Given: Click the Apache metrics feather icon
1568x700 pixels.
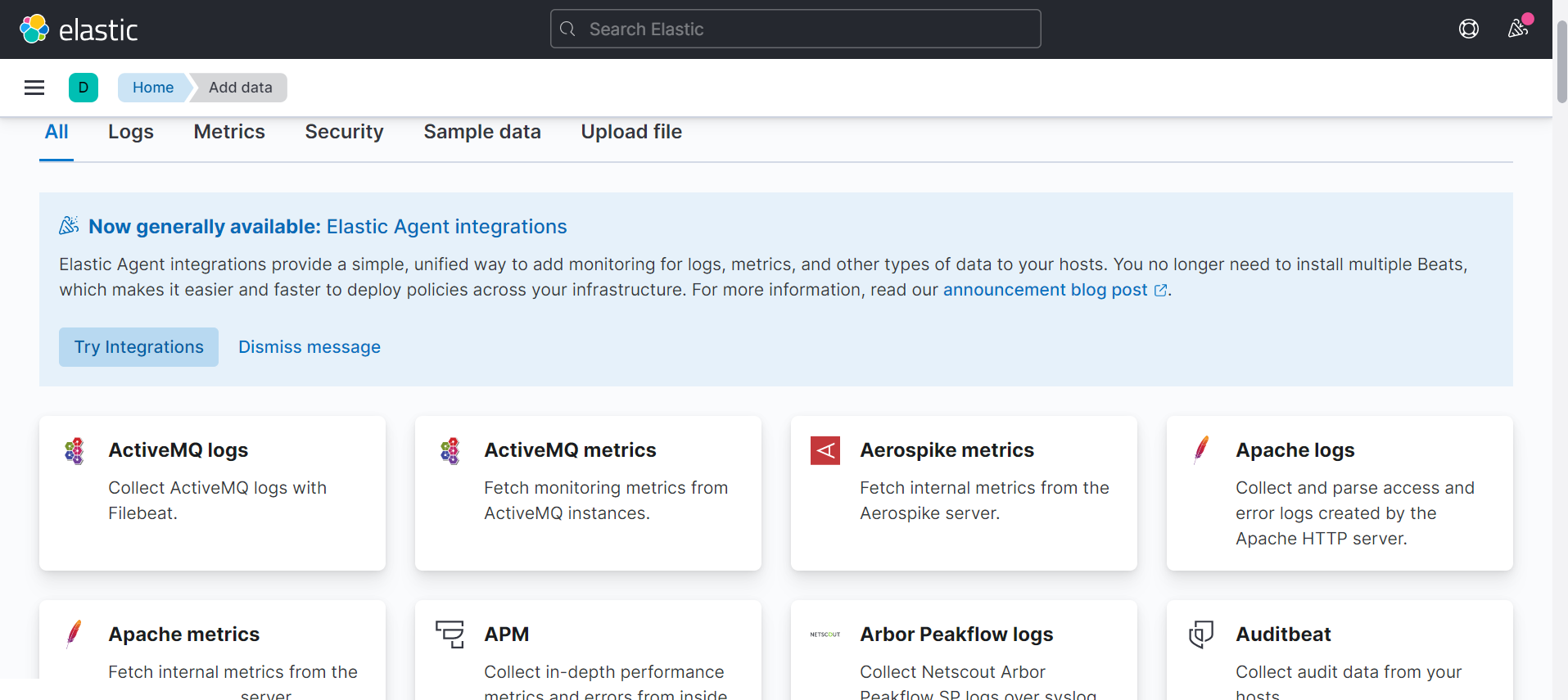Looking at the screenshot, I should (75, 635).
